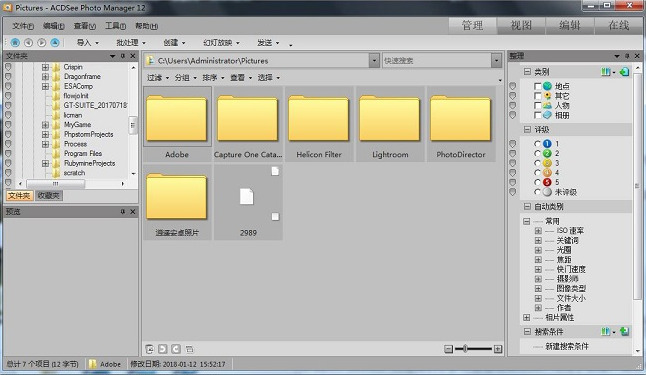
Task: Click rotate left icon in bottom toolbar
Action: (163, 349)
